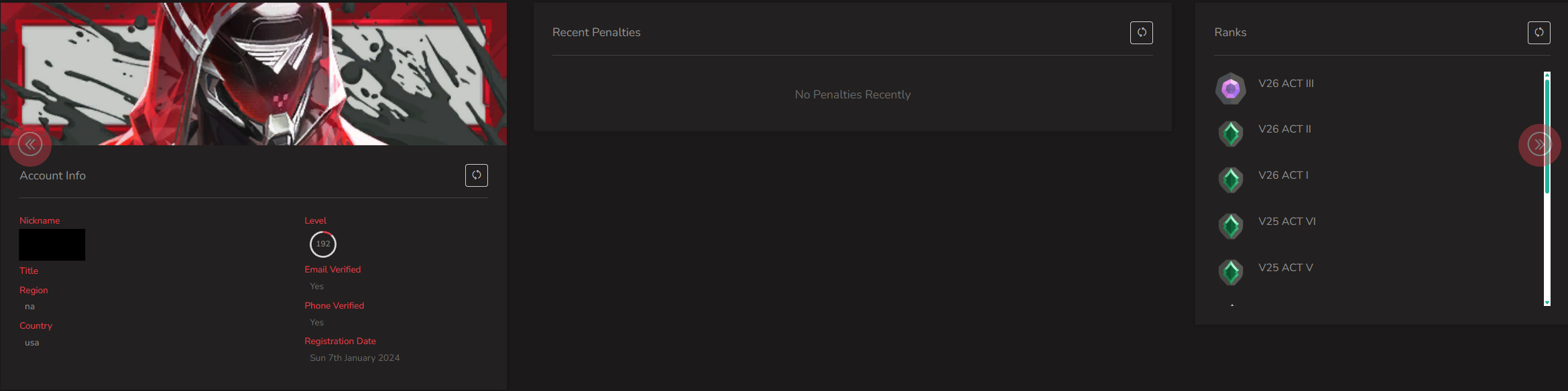Click the V25 ACT V rank icon

pos(1231,272)
